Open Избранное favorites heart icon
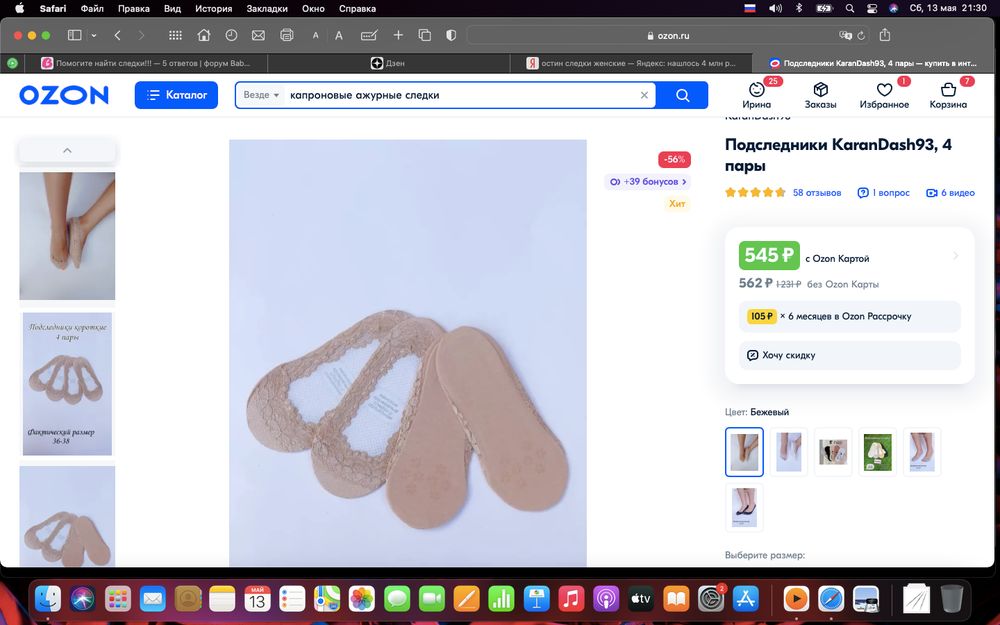Image resolution: width=1000 pixels, height=625 pixels. [x=884, y=94]
